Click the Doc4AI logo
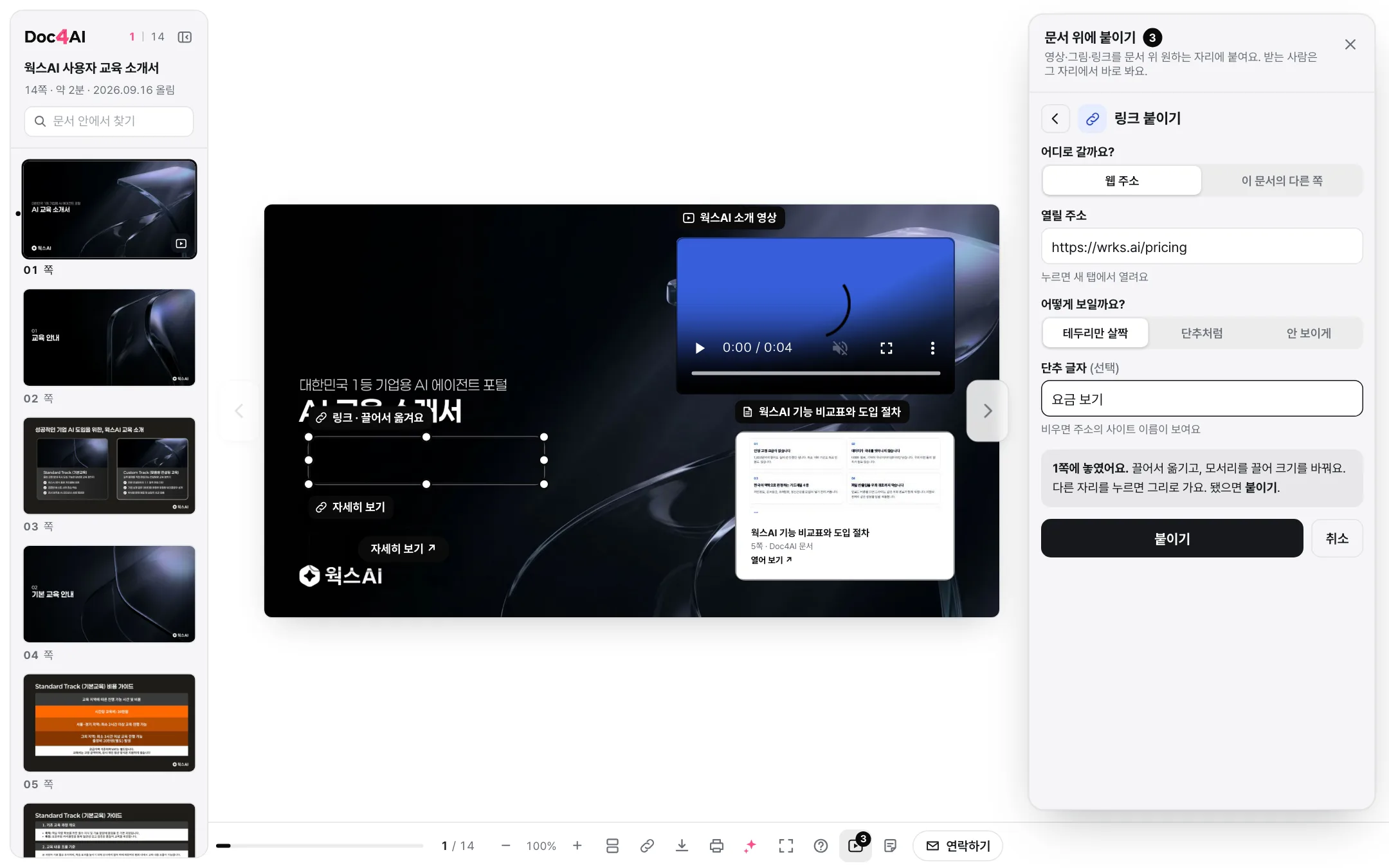This screenshot has width=1389, height=868. pyautogui.click(x=55, y=37)
